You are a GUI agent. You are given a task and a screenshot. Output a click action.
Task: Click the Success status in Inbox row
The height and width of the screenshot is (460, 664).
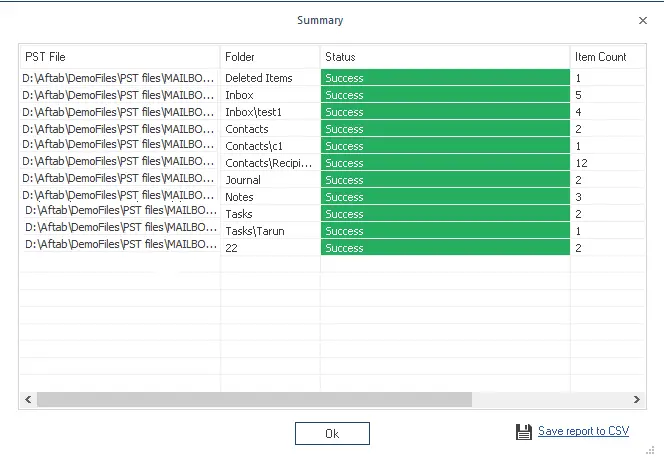coord(445,95)
